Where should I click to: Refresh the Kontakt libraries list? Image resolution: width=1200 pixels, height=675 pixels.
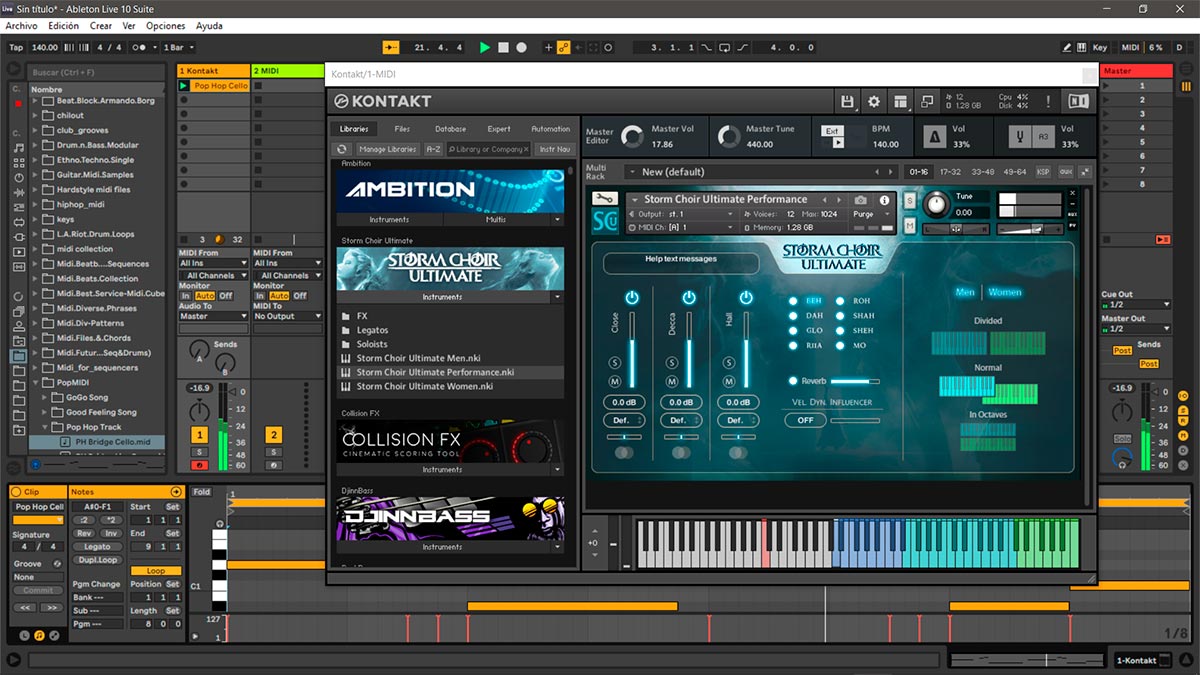coord(342,149)
